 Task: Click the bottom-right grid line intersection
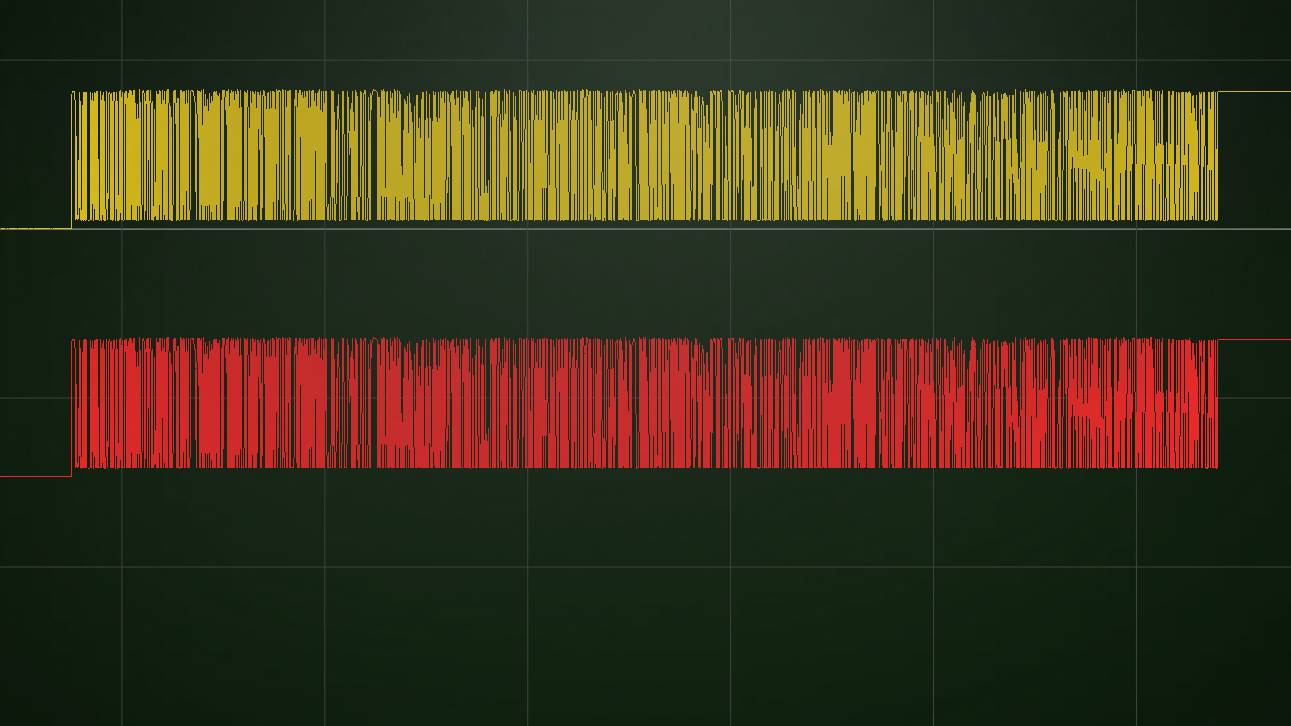(x=1136, y=567)
